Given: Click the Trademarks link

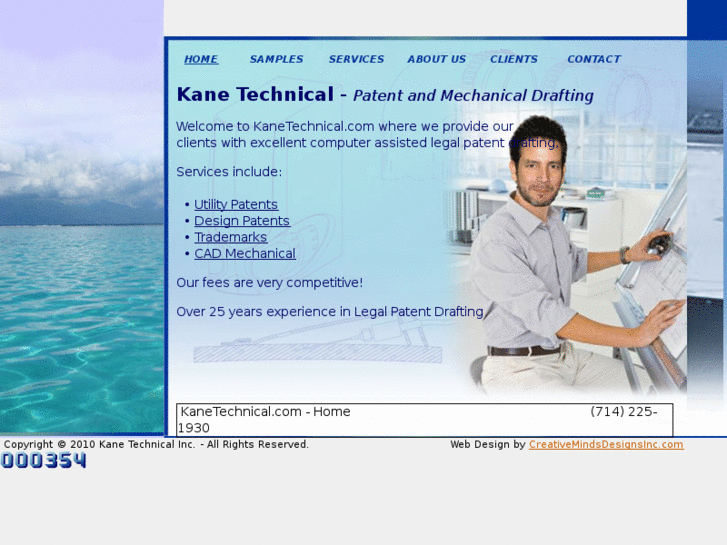Looking at the screenshot, I should tap(230, 237).
